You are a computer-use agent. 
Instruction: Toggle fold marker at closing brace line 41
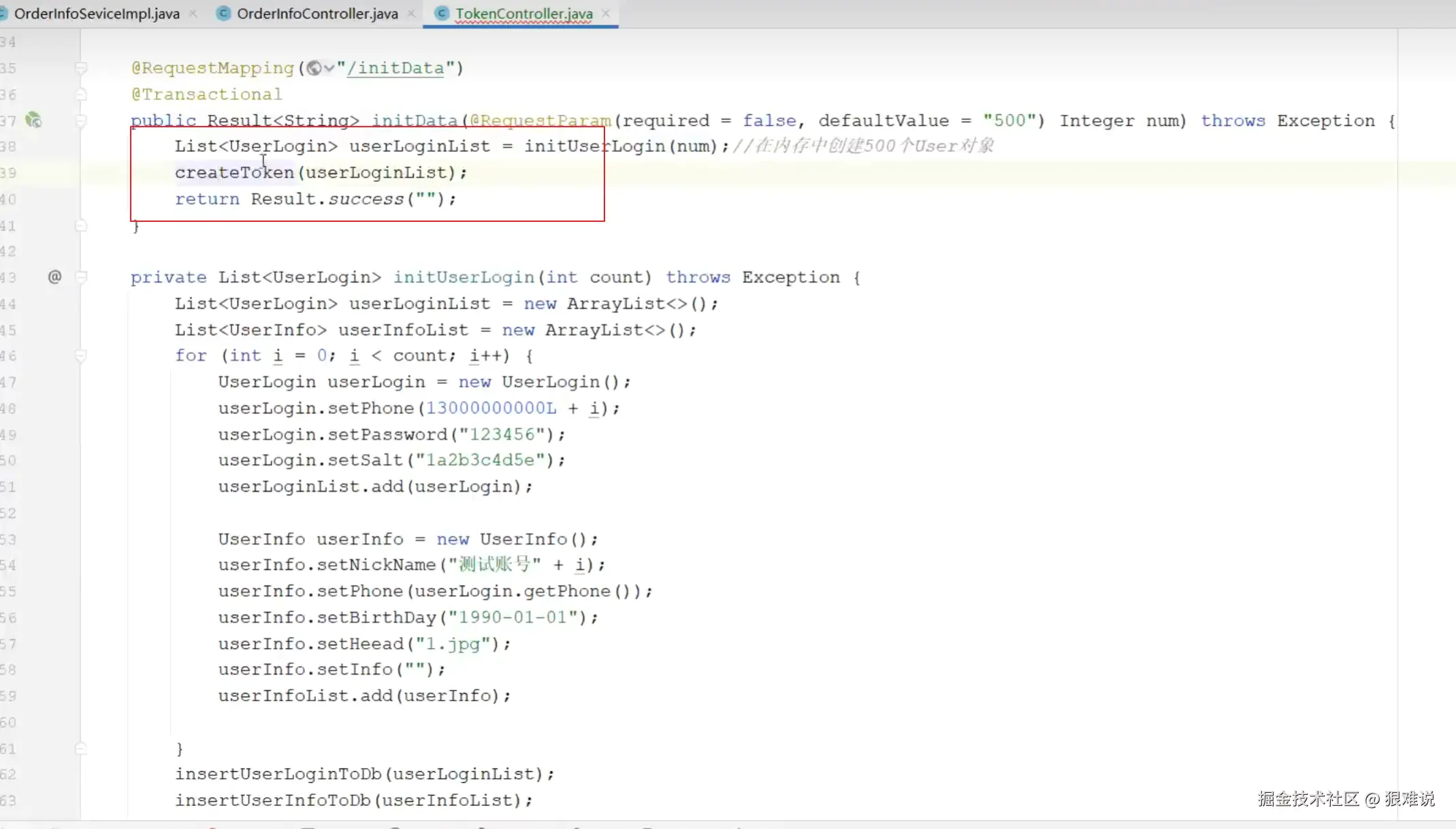click(x=81, y=225)
